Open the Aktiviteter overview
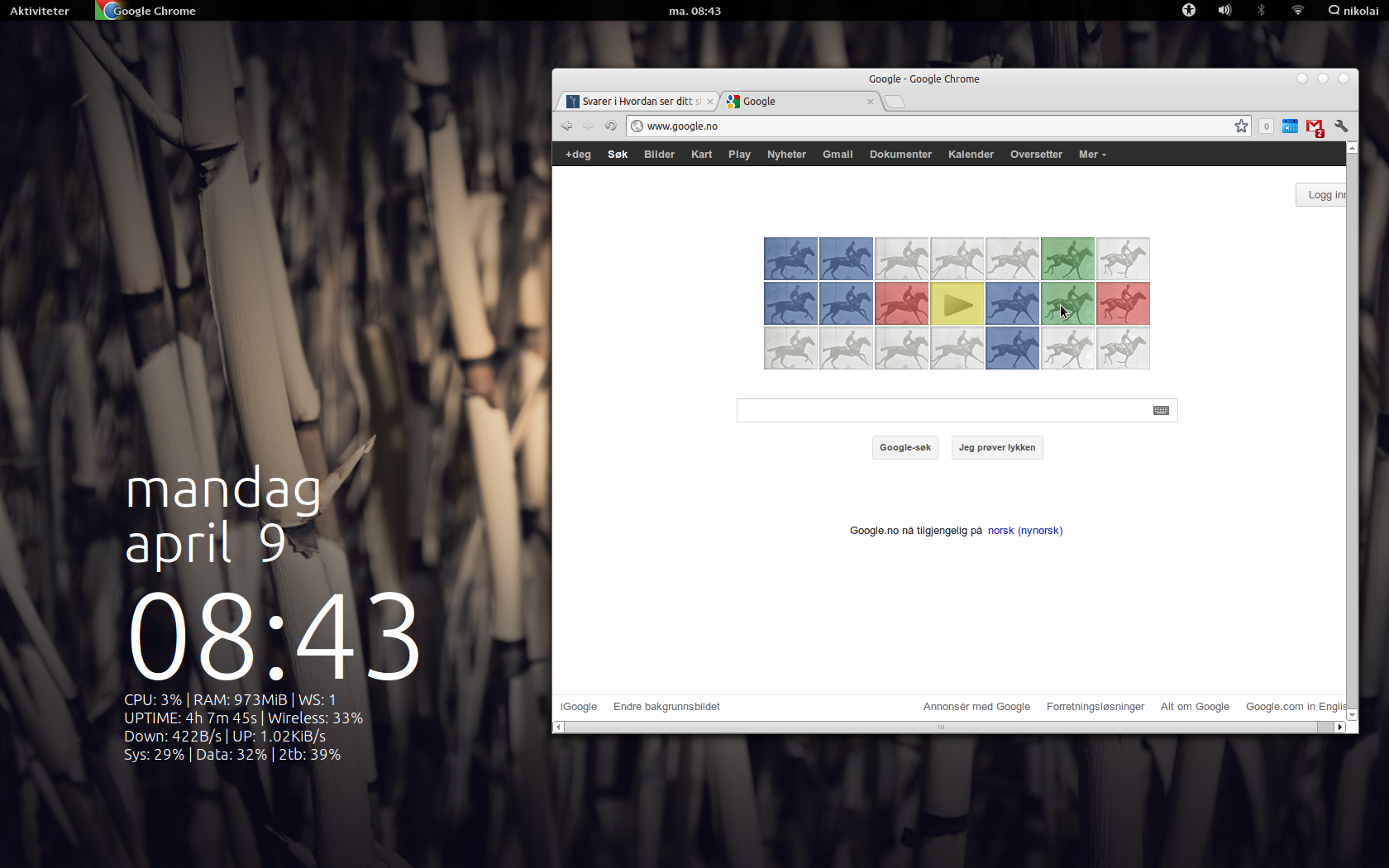The width and height of the screenshot is (1389, 868). [40, 11]
